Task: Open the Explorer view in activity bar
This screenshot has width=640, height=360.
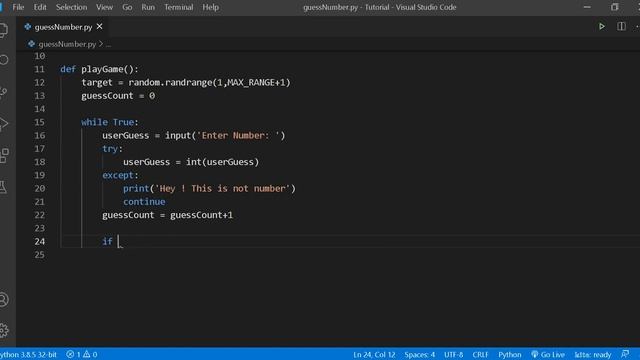Action: (3, 29)
